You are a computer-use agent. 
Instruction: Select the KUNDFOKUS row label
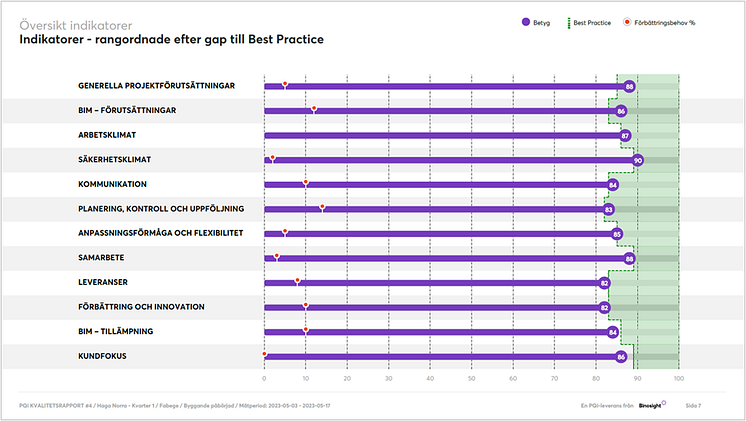[102, 356]
